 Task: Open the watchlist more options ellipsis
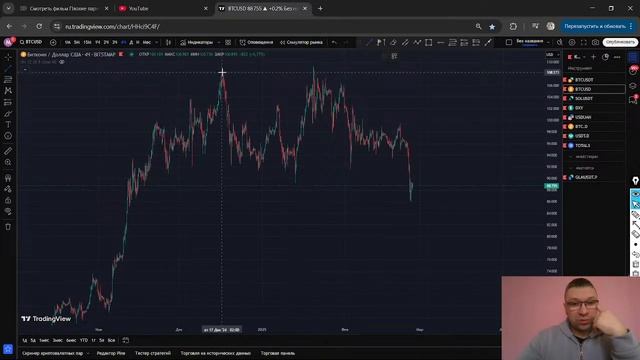click(x=617, y=57)
